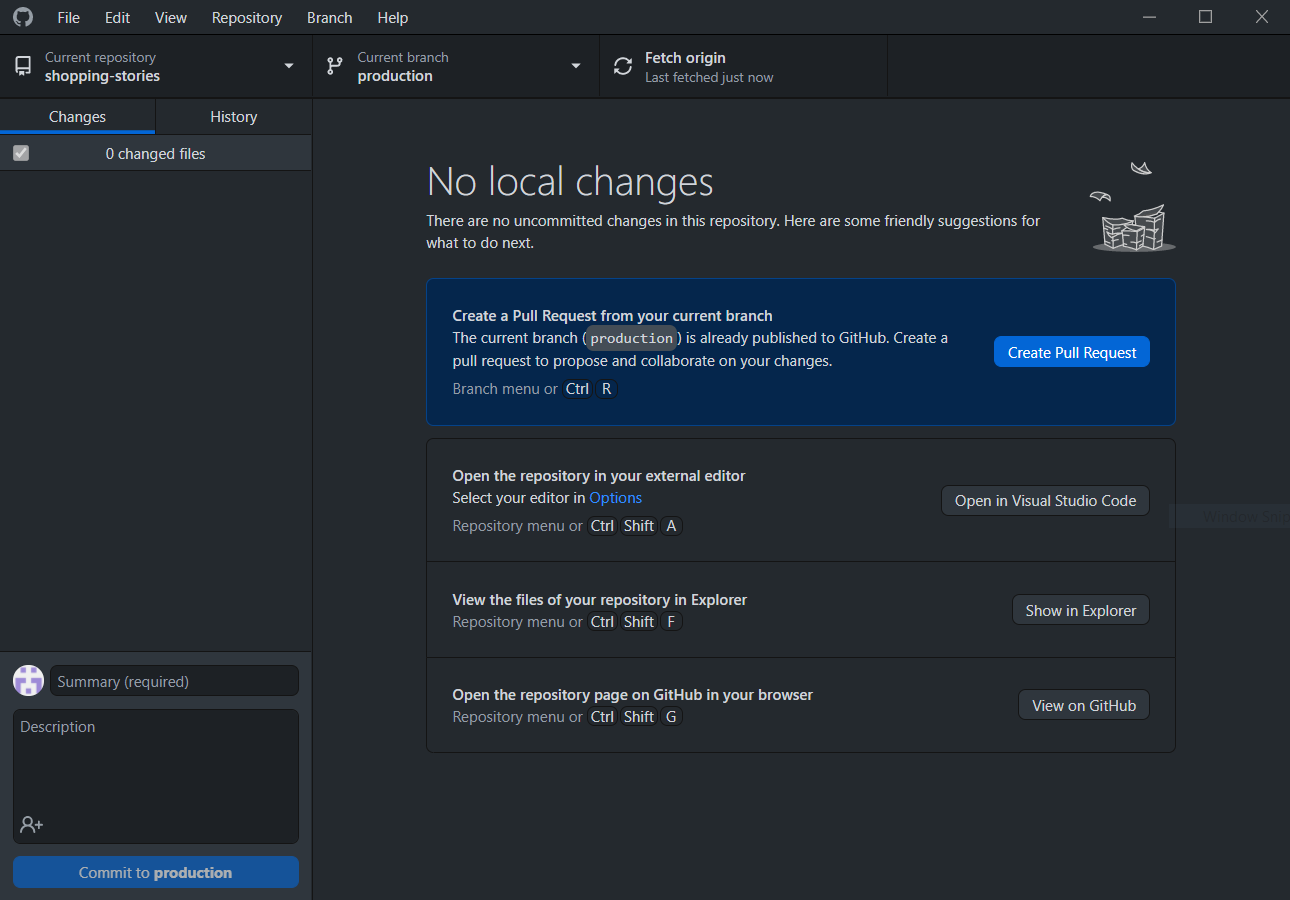Click 'Open the repository in your external editor' title
Viewport: 1290px width, 900px height.
pos(599,476)
